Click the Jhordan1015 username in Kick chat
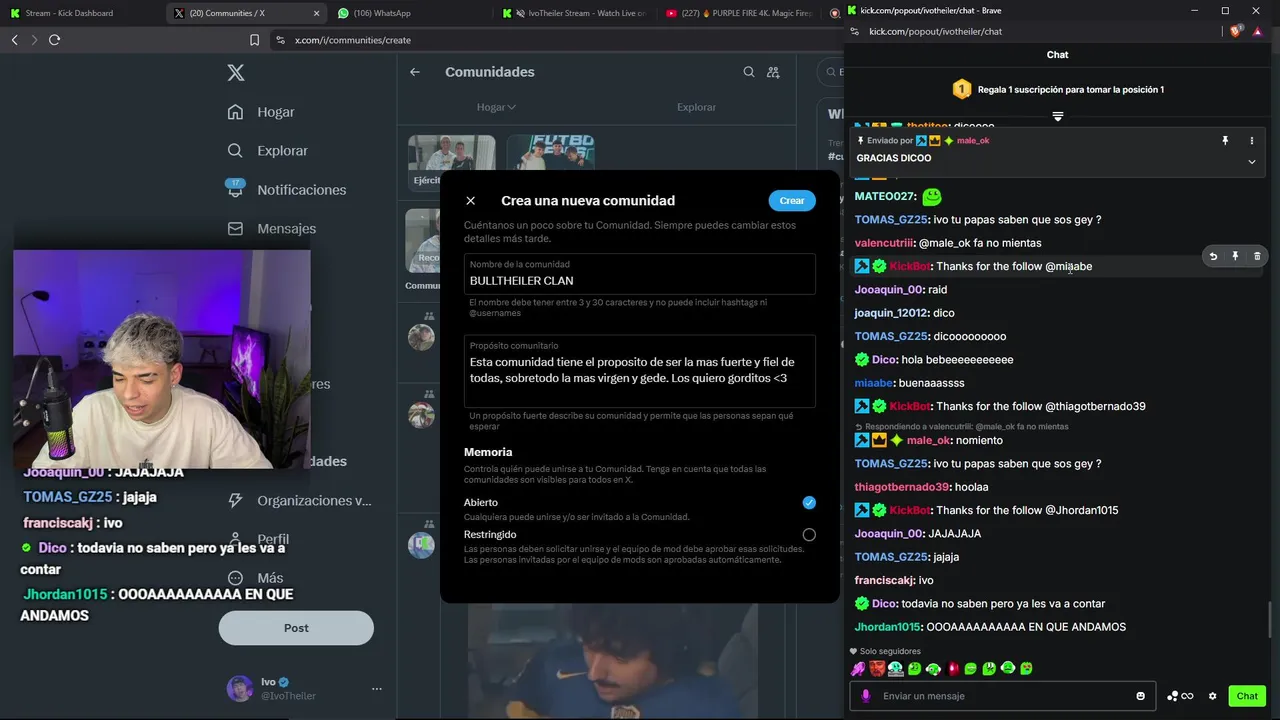Image resolution: width=1280 pixels, height=720 pixels. click(887, 627)
